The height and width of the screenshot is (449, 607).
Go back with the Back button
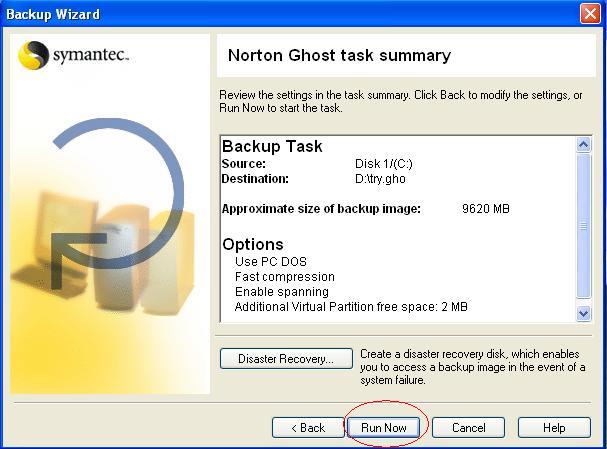click(308, 428)
